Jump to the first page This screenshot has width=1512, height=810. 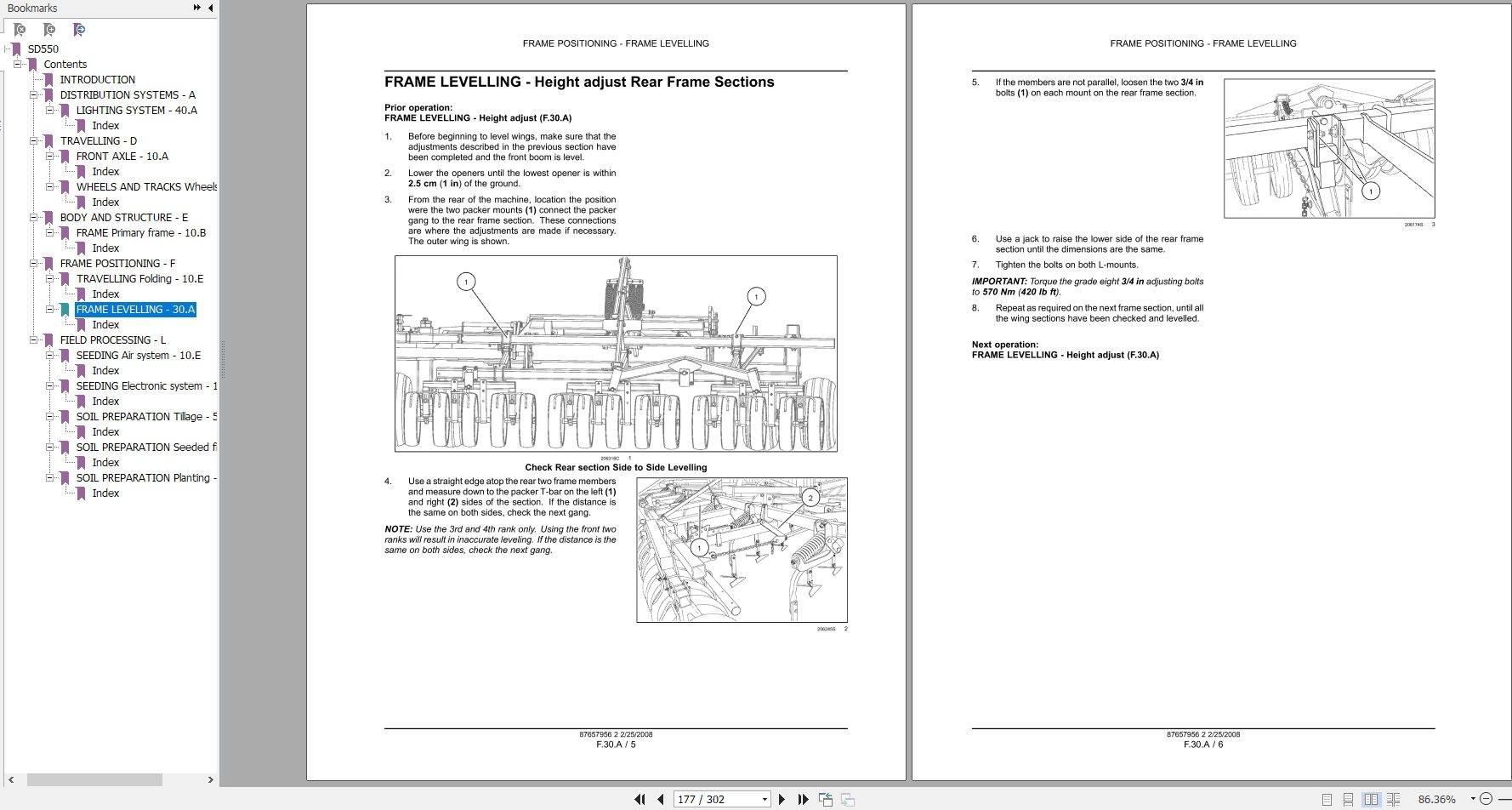639,799
